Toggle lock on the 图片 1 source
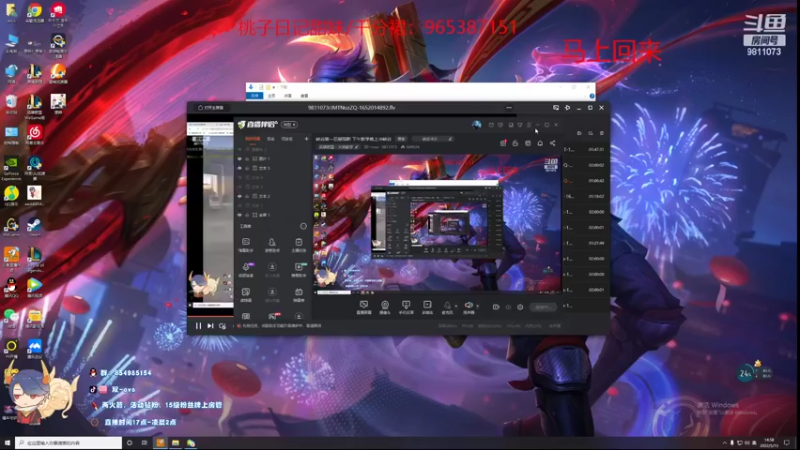800x450 pixels. pyautogui.click(x=247, y=159)
